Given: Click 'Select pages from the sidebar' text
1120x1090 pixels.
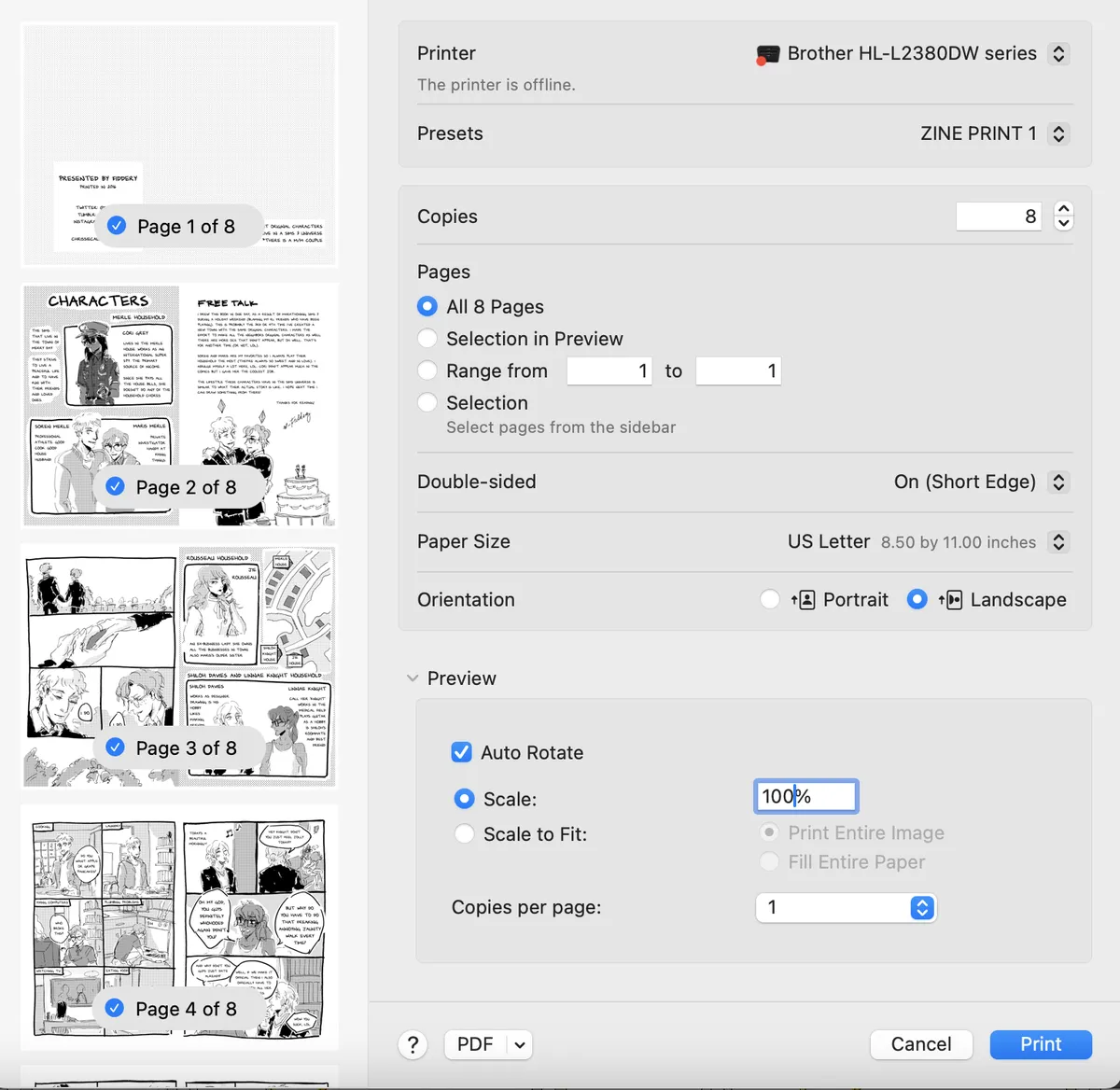Looking at the screenshot, I should point(561,427).
